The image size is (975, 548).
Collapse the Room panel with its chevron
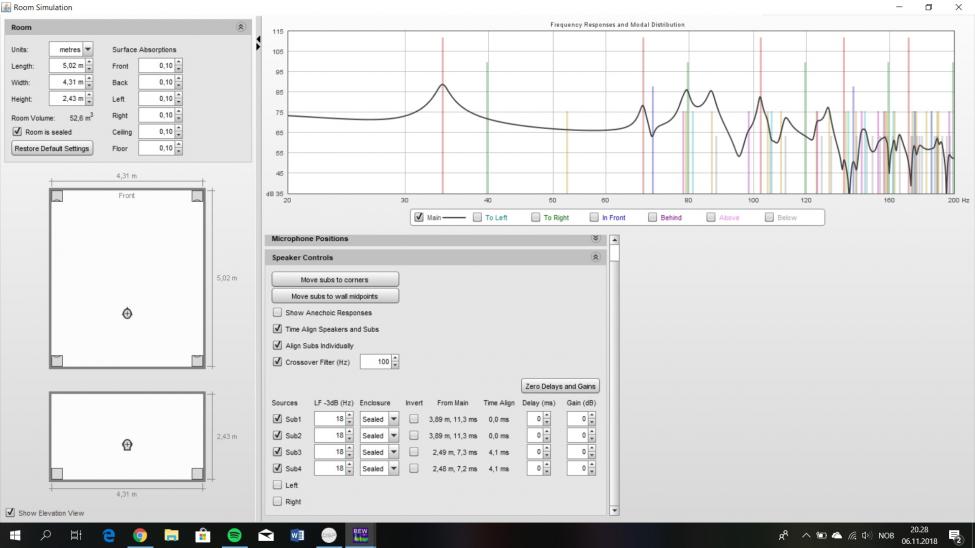[240, 28]
